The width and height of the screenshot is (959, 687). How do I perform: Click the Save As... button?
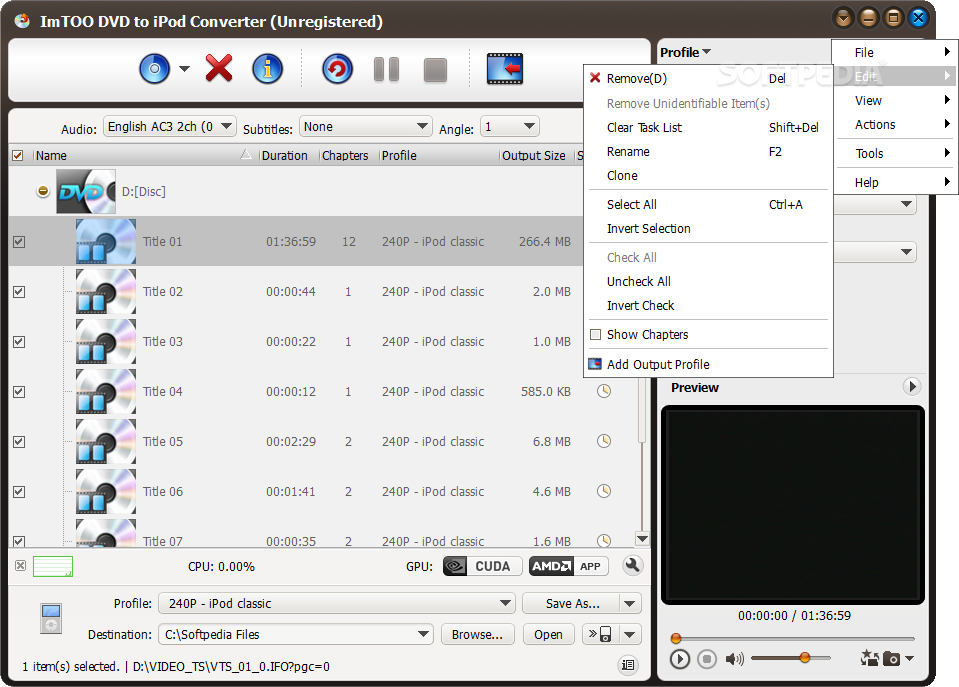tap(571, 604)
